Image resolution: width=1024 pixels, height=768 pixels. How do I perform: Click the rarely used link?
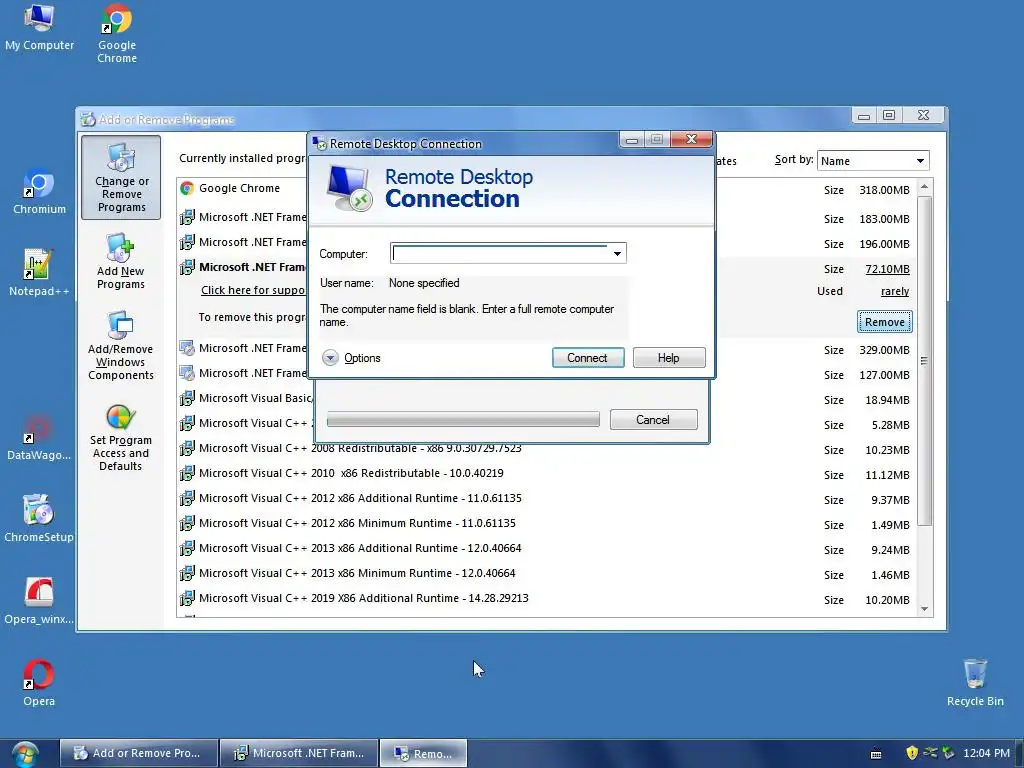tap(895, 291)
